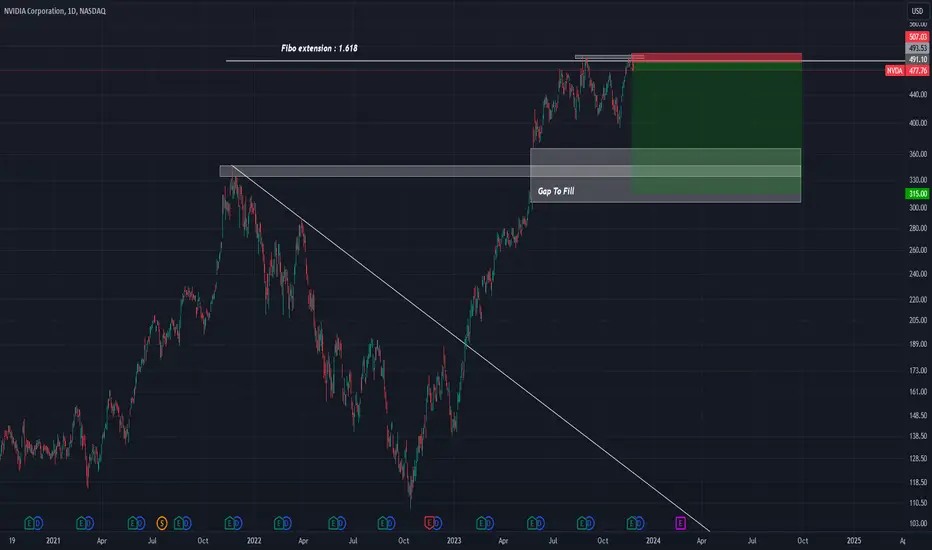932x550 pixels.
Task: Click the earnings E marker just left of 2022
Action: [229, 523]
